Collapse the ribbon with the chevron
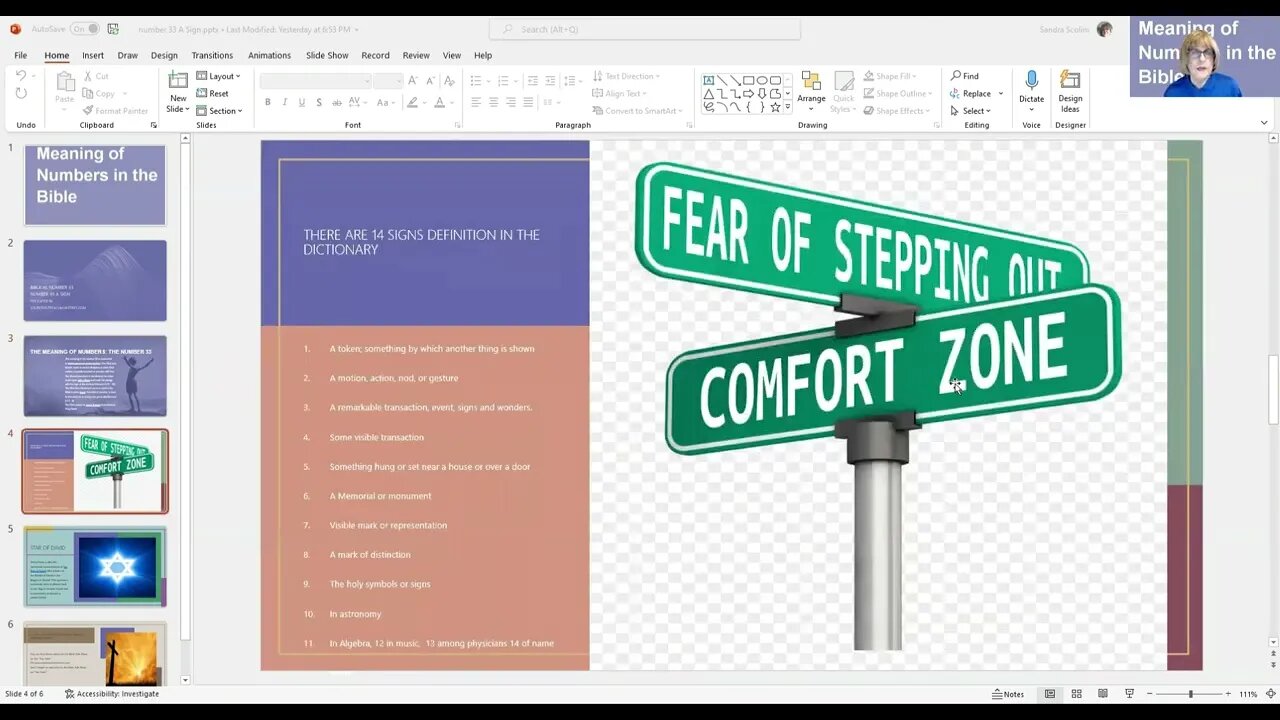The width and height of the screenshot is (1280, 720). tap(1264, 124)
